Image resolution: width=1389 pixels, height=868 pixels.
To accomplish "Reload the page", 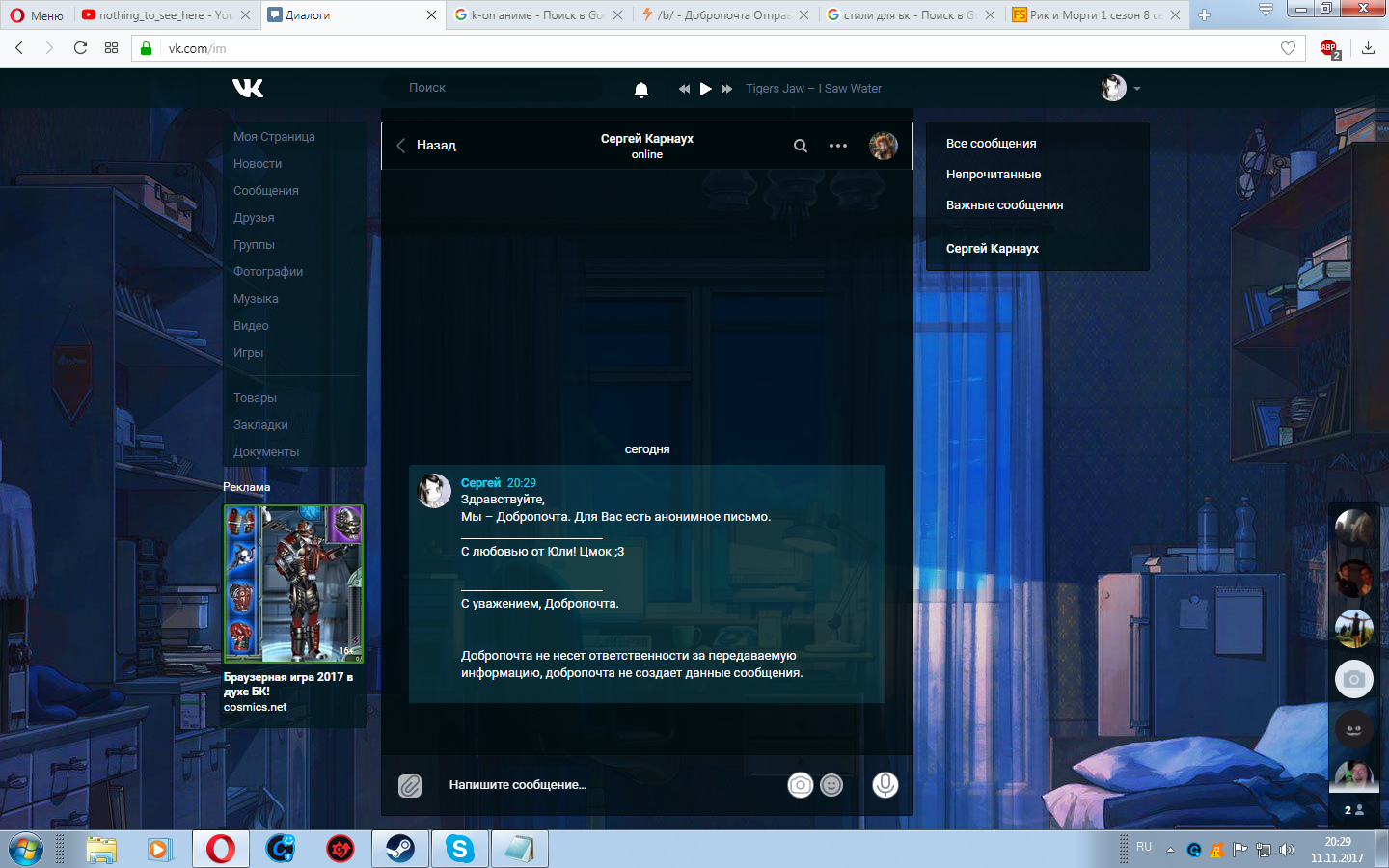I will point(80,48).
